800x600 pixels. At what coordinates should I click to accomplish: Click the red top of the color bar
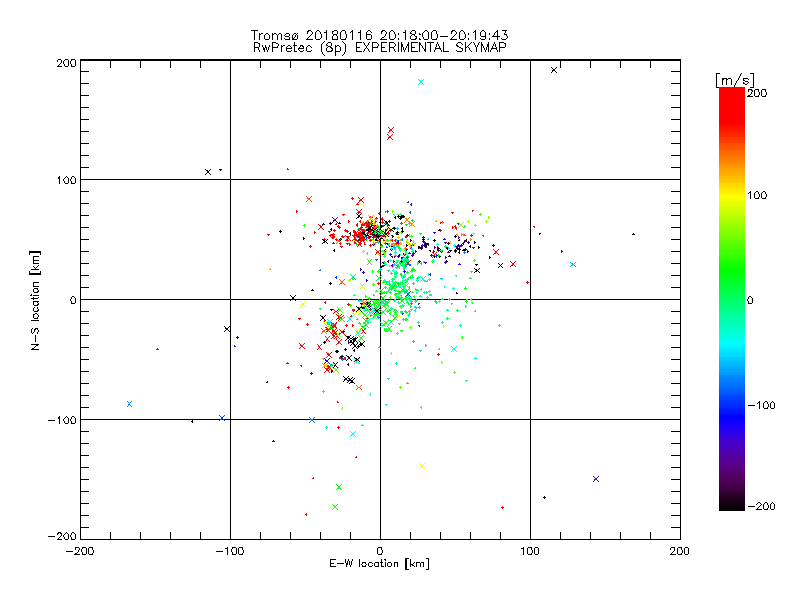pos(731,97)
